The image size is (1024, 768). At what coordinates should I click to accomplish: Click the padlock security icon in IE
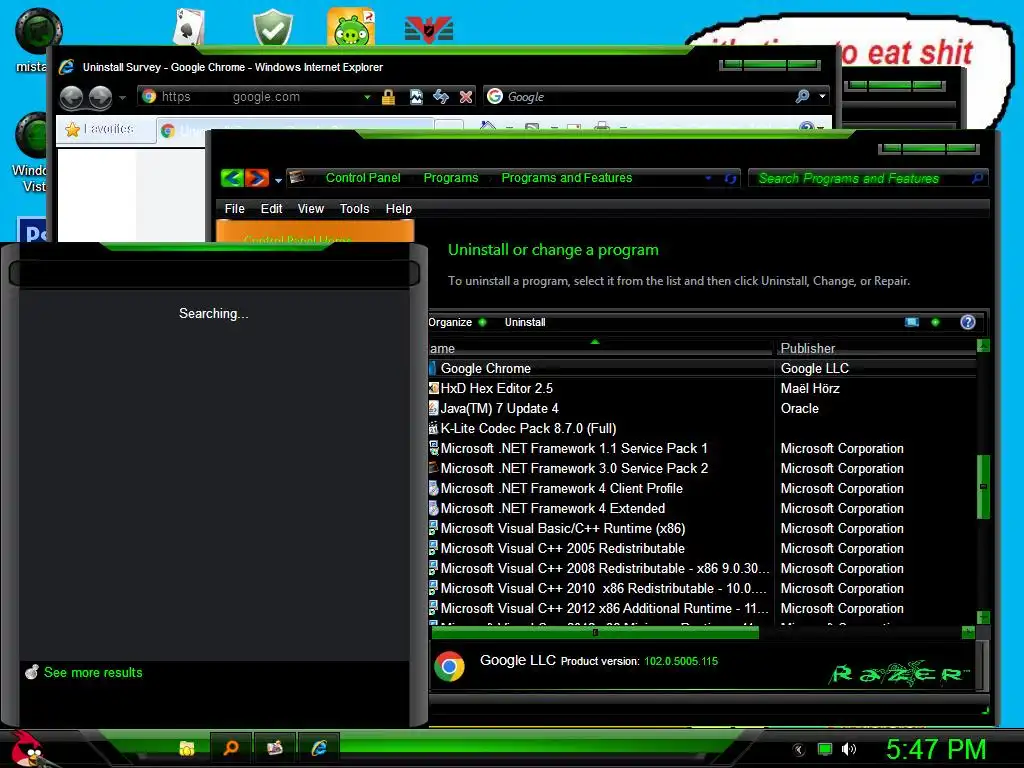pos(389,97)
